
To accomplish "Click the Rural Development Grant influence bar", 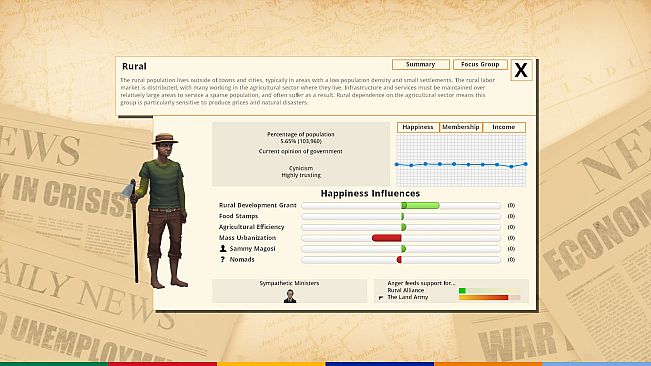I will pos(401,205).
